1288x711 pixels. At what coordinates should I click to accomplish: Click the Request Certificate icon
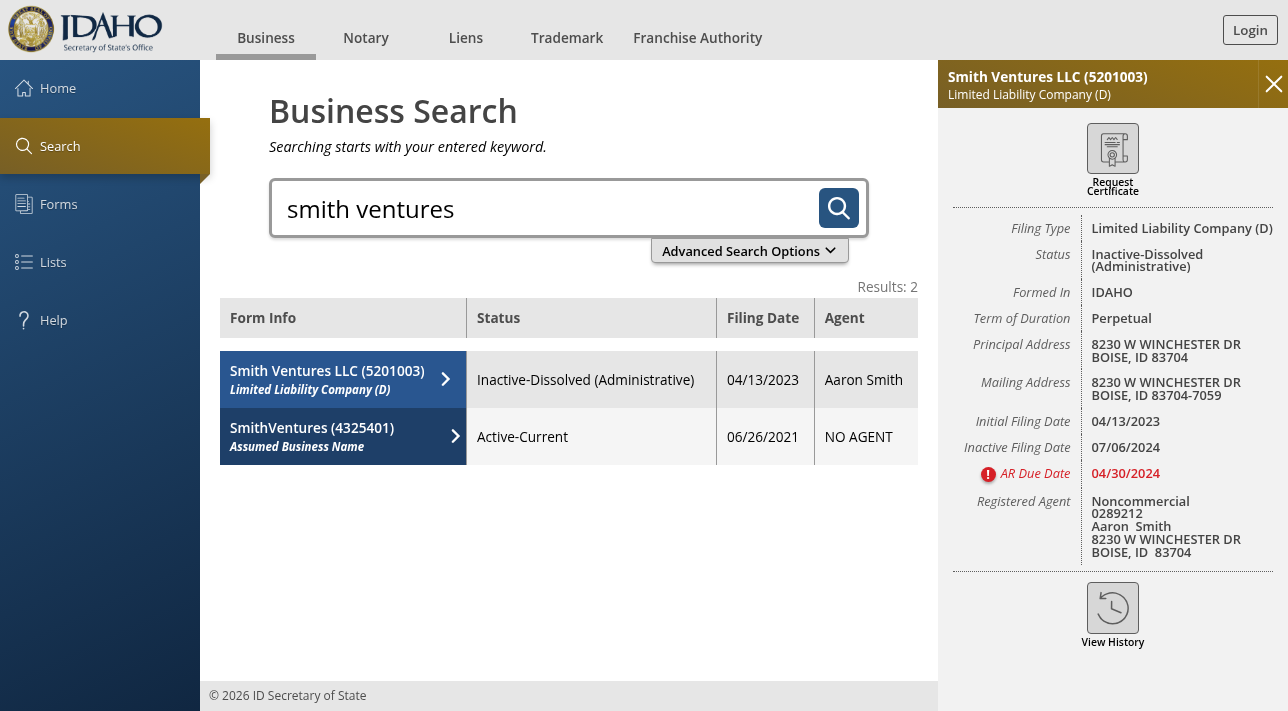point(1113,149)
